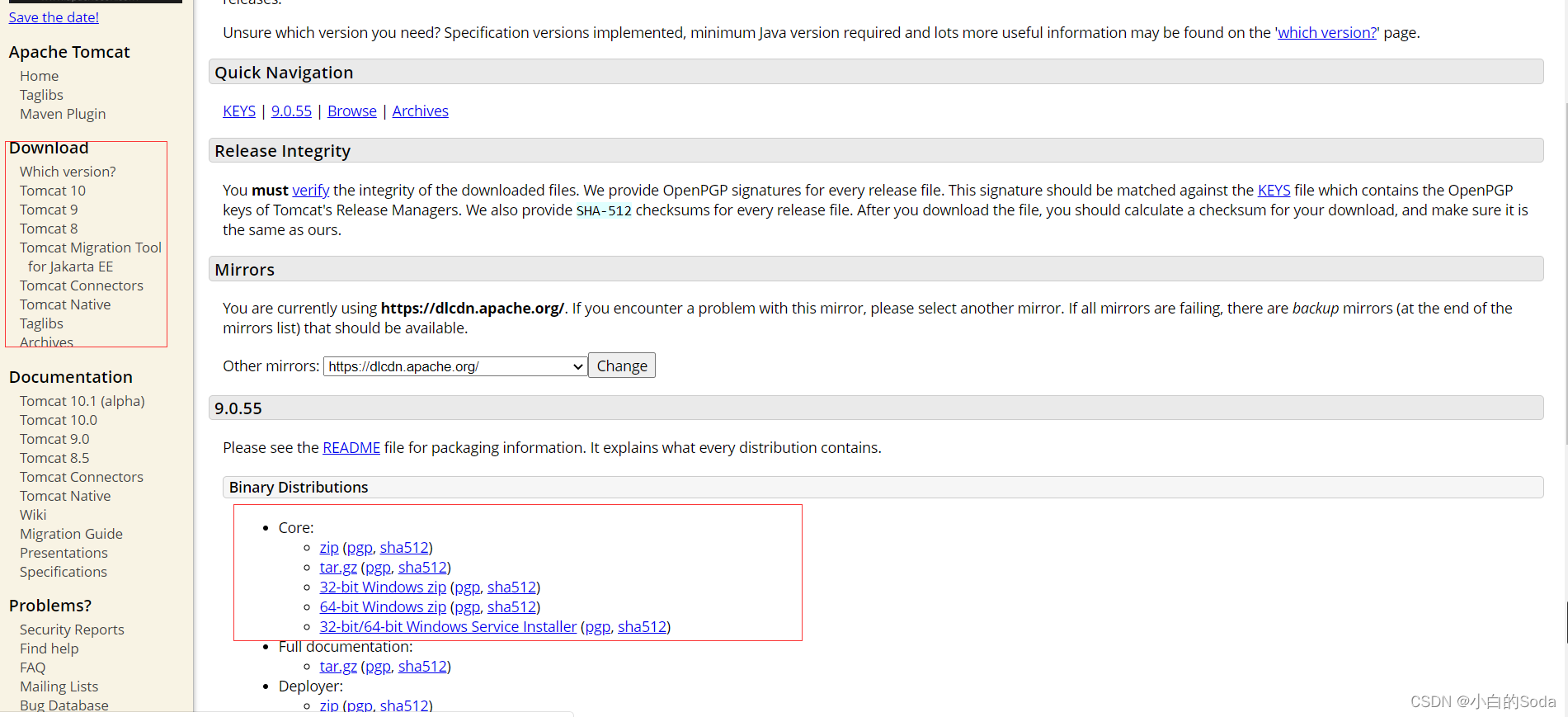1568x717 pixels.
Task: Open the Specifications link
Action: 64,572
